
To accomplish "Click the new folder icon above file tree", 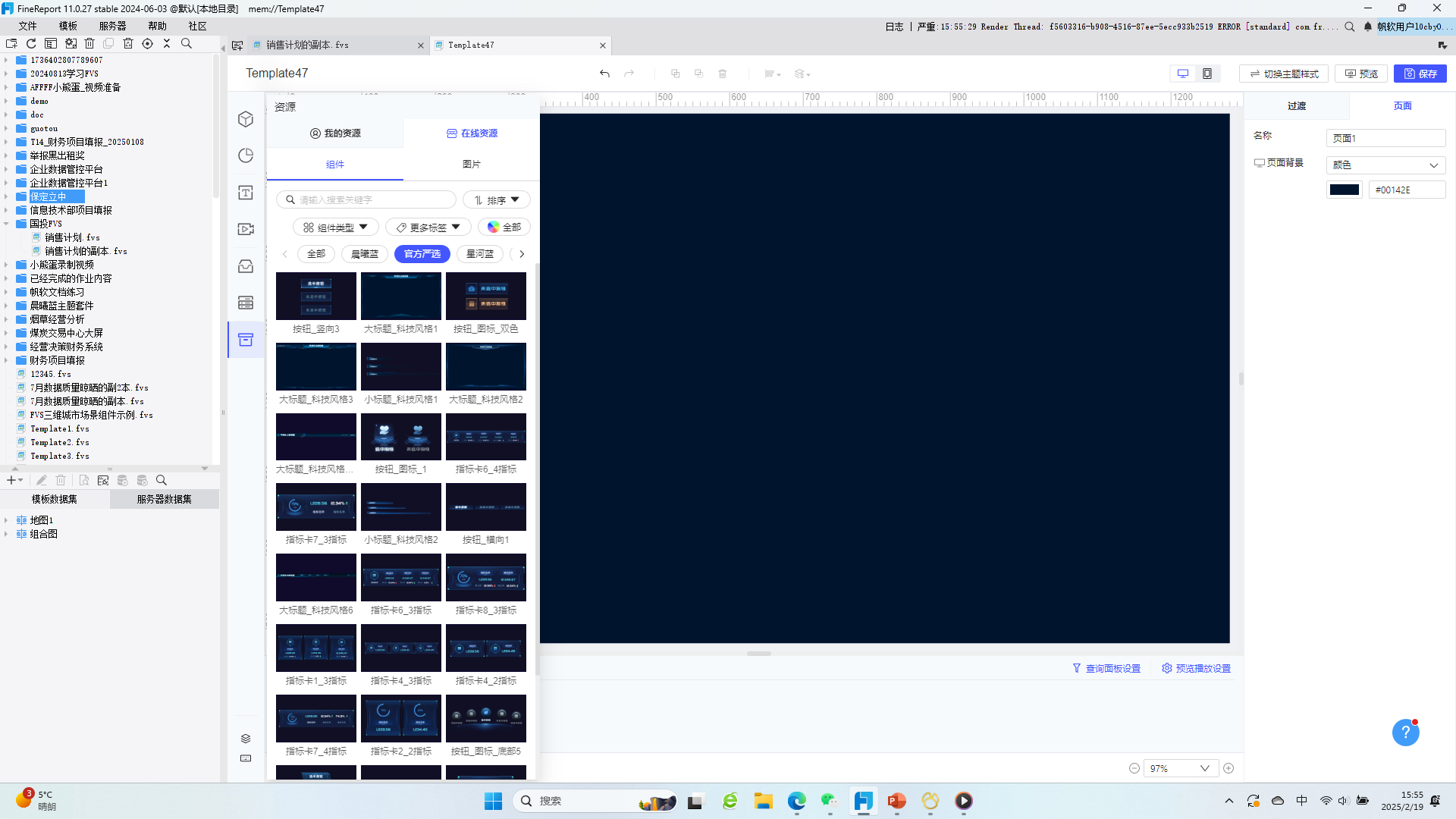I will pyautogui.click(x=11, y=43).
